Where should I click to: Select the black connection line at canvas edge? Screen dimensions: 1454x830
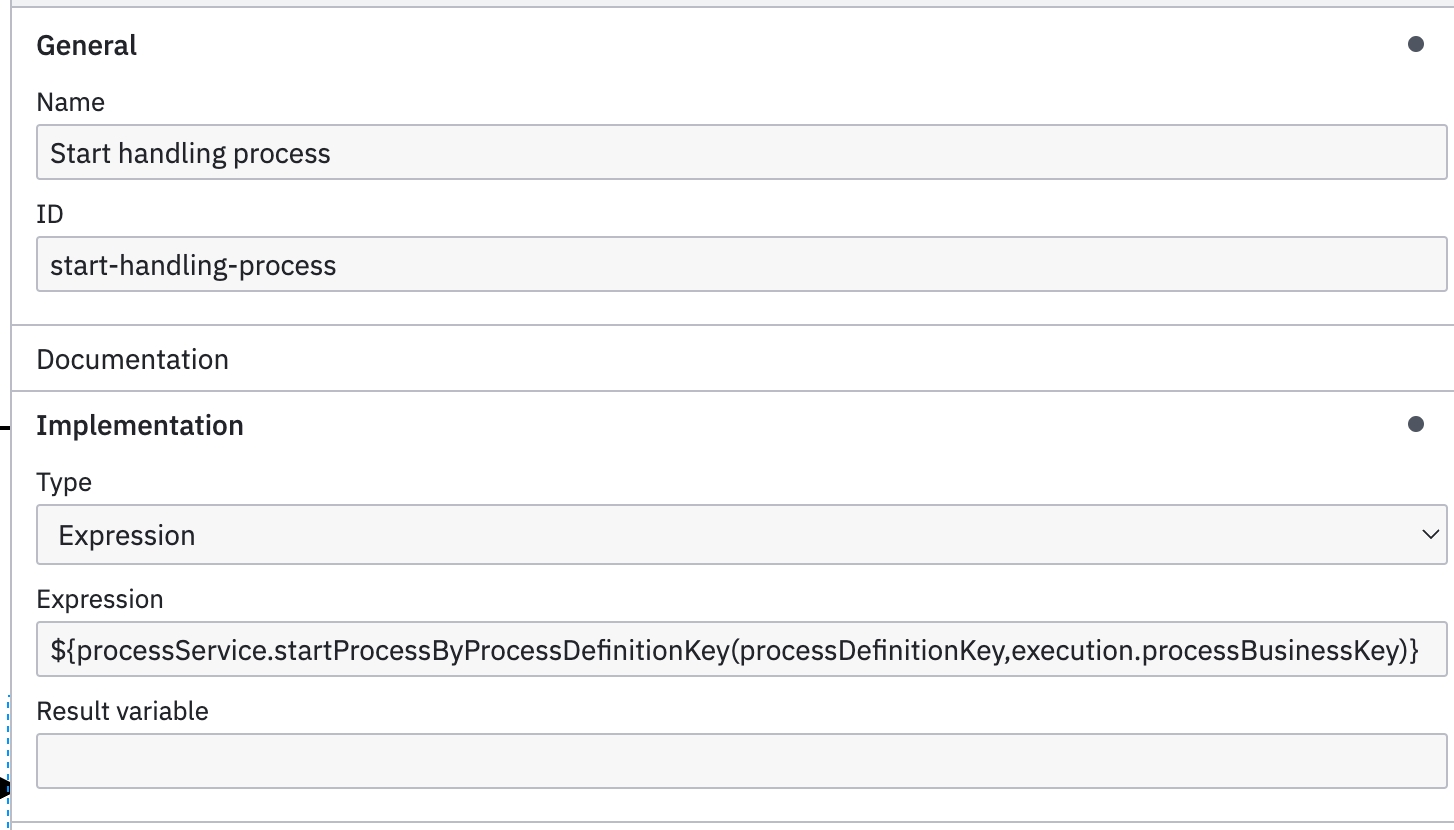point(4,427)
